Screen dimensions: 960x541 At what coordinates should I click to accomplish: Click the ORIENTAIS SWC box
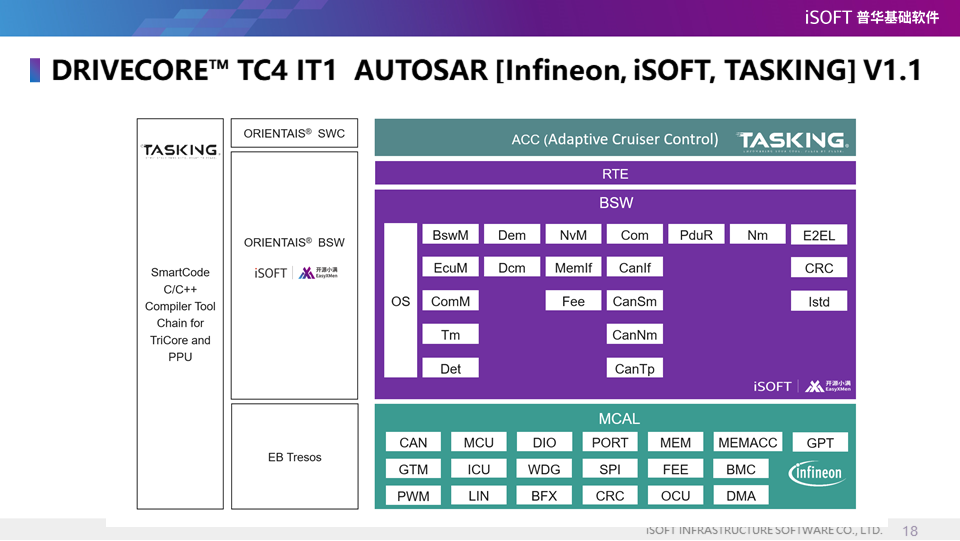(294, 133)
